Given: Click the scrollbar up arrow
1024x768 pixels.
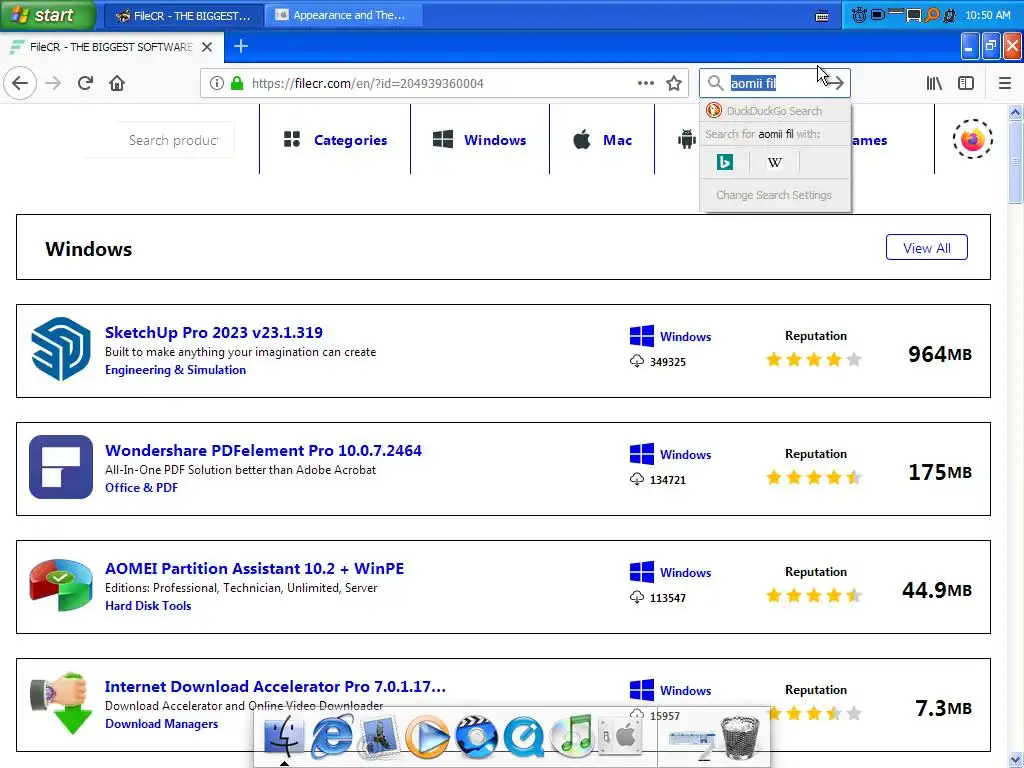Looking at the screenshot, I should coord(1016,112).
